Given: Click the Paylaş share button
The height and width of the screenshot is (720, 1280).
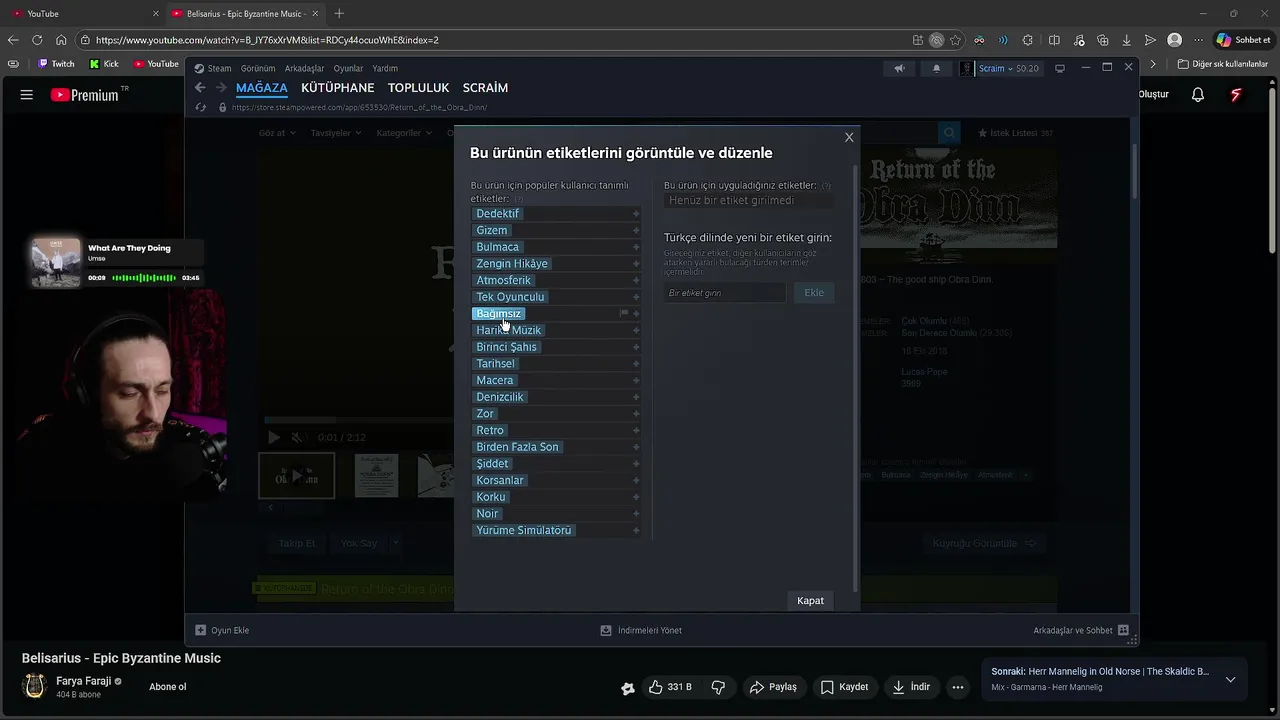Looking at the screenshot, I should [774, 687].
